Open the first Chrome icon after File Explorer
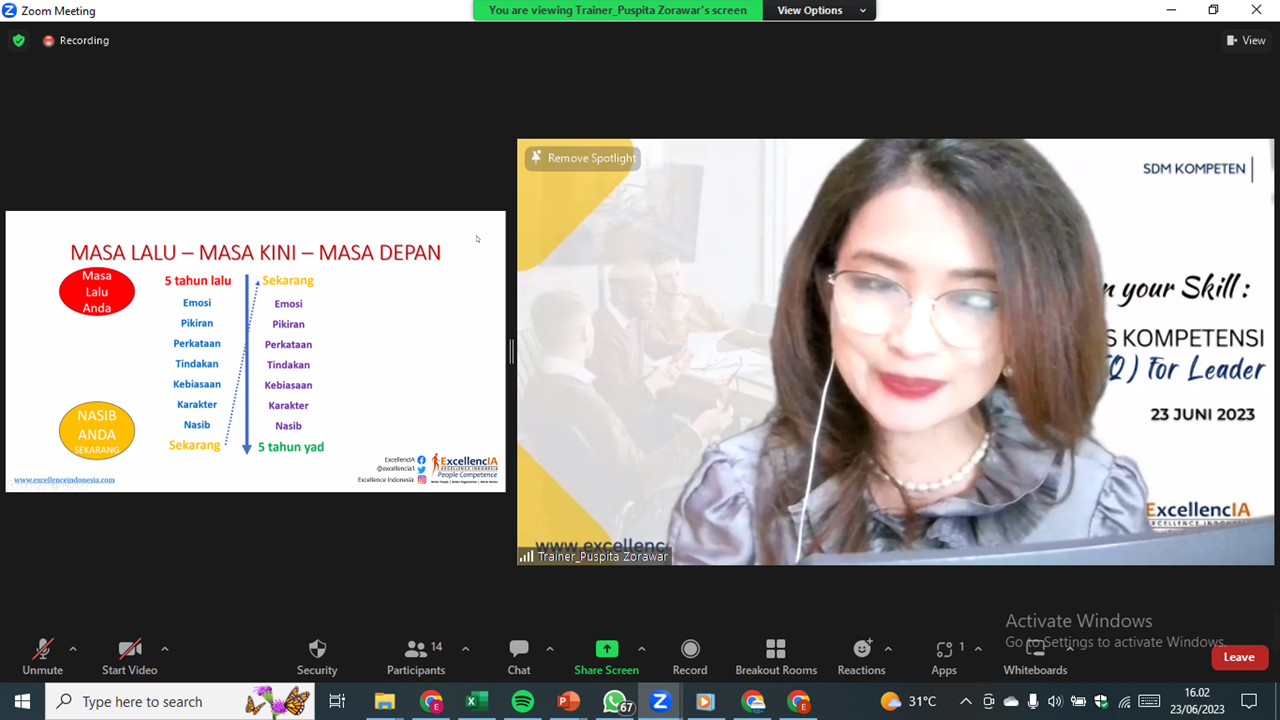The width and height of the screenshot is (1280, 720). pyautogui.click(x=431, y=701)
